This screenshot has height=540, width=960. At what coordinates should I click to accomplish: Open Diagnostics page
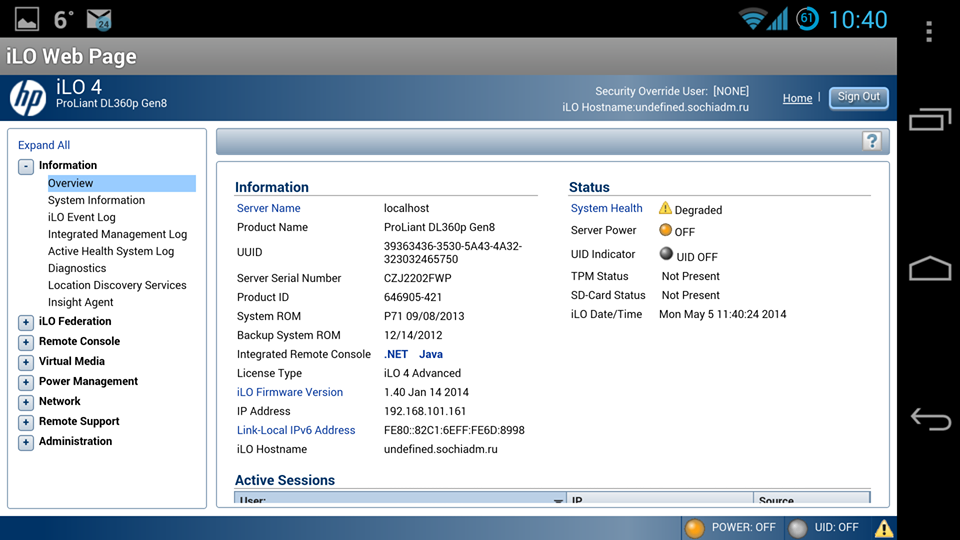pyautogui.click(x=77, y=268)
